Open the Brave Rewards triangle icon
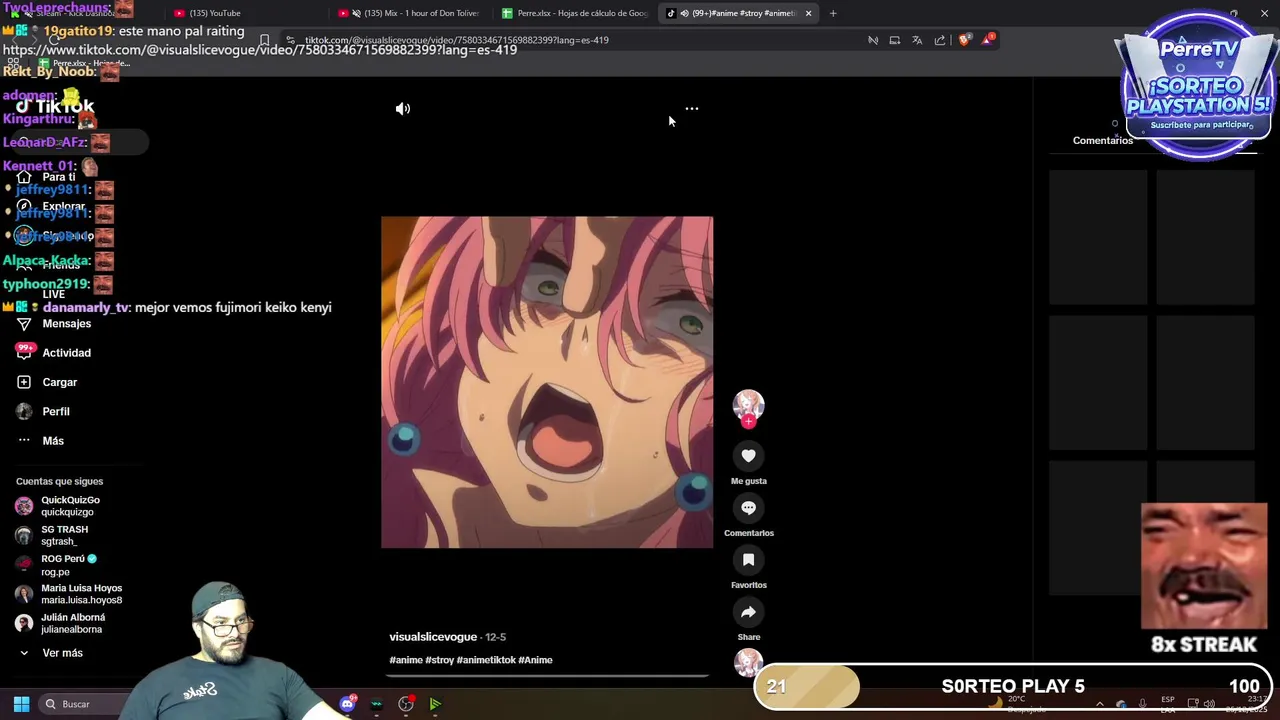This screenshot has height=720, width=1280. tap(988, 39)
